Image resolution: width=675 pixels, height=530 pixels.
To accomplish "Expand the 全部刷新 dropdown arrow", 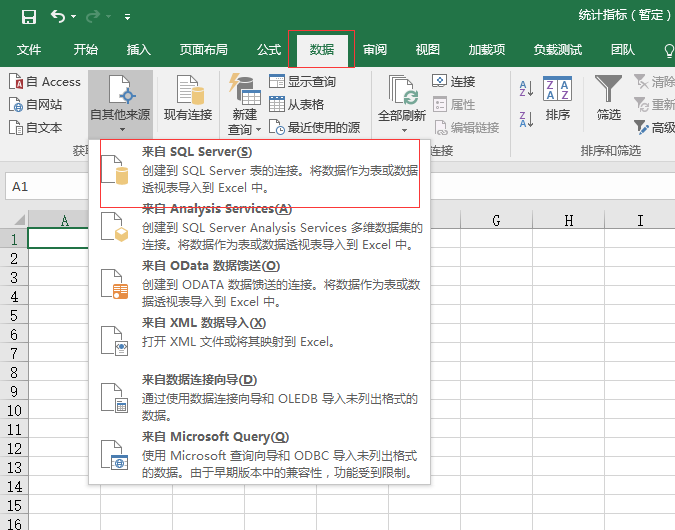I will 404,130.
